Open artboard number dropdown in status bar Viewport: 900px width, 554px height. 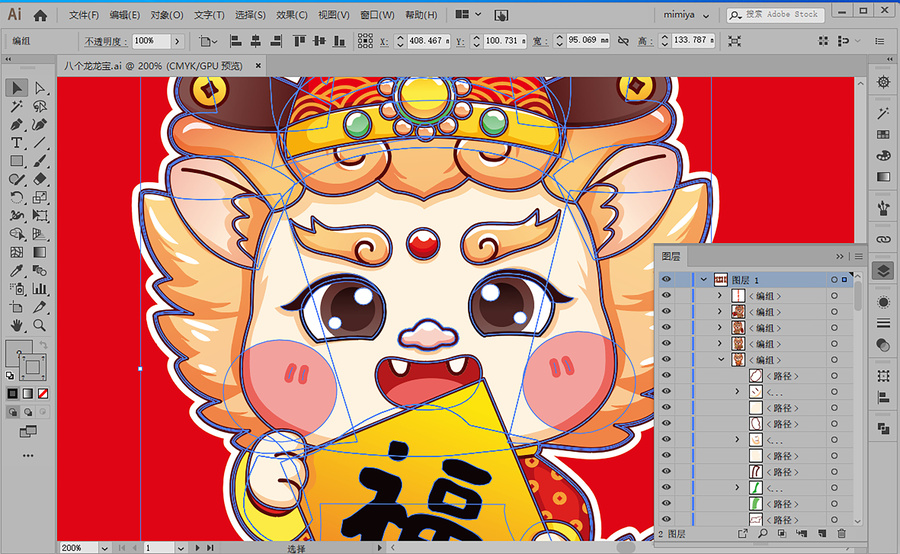(180, 548)
